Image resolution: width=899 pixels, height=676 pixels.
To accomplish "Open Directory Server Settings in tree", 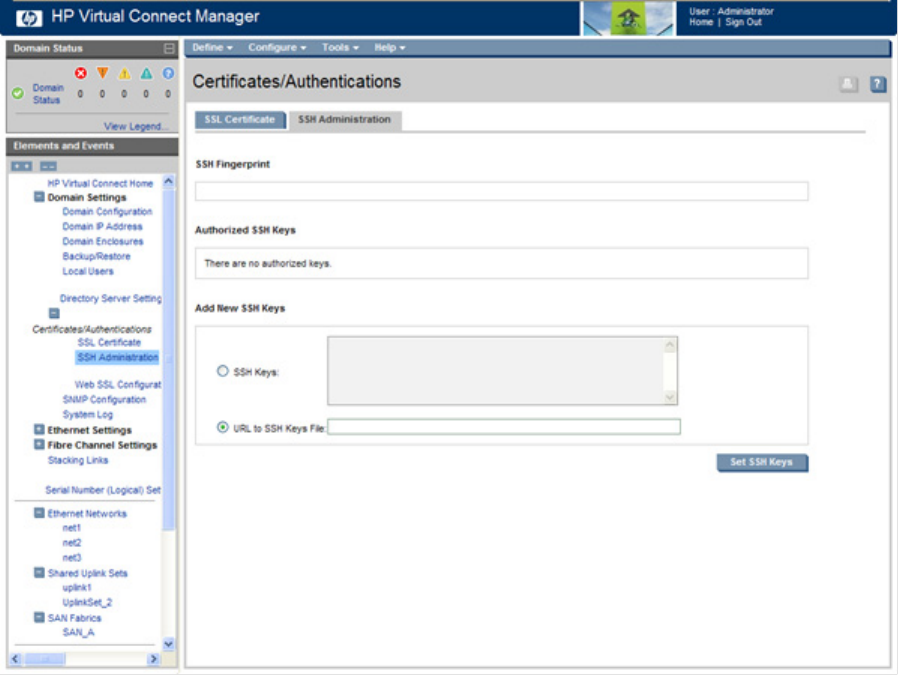I will point(111,299).
